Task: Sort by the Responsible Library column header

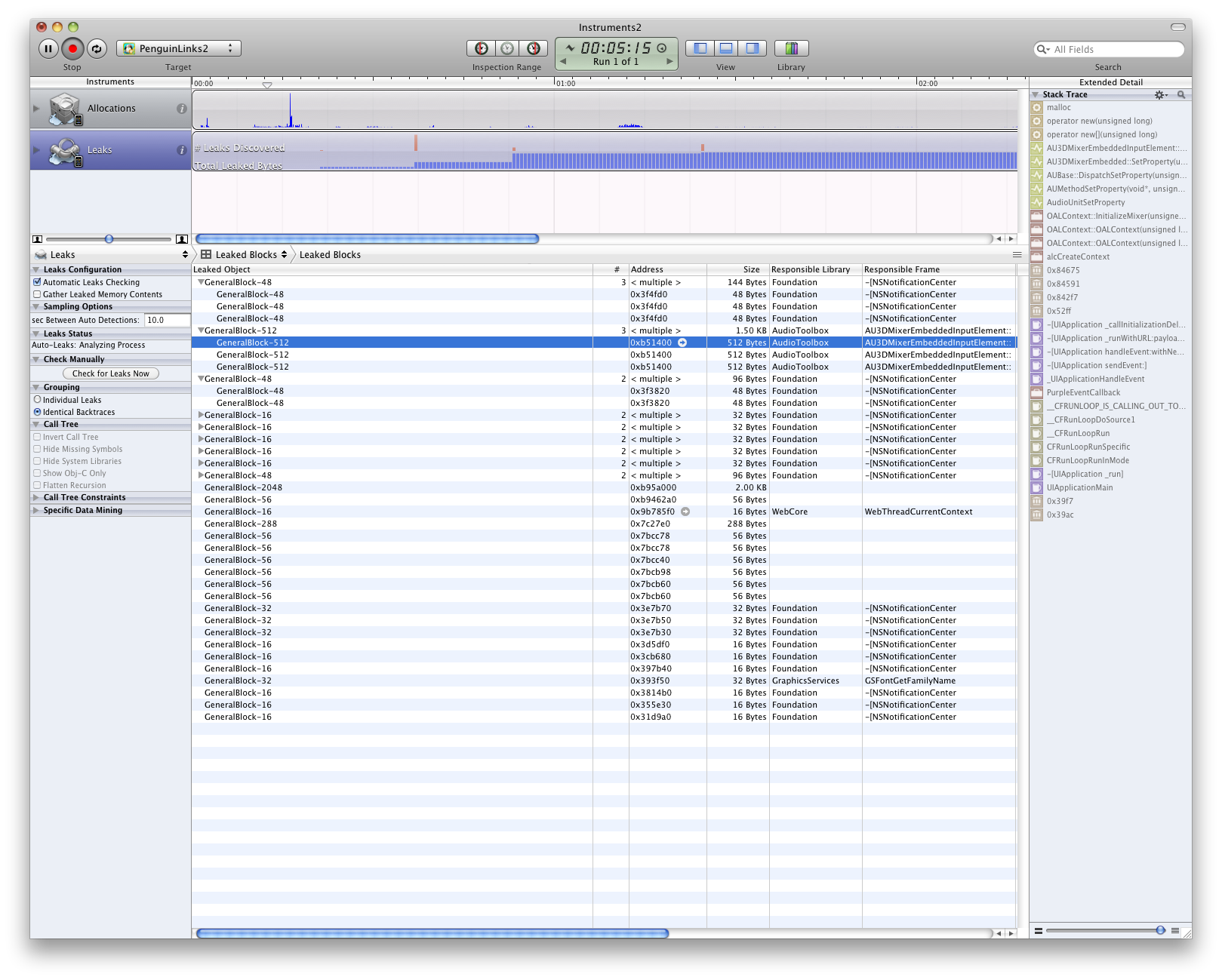Action: point(816,269)
